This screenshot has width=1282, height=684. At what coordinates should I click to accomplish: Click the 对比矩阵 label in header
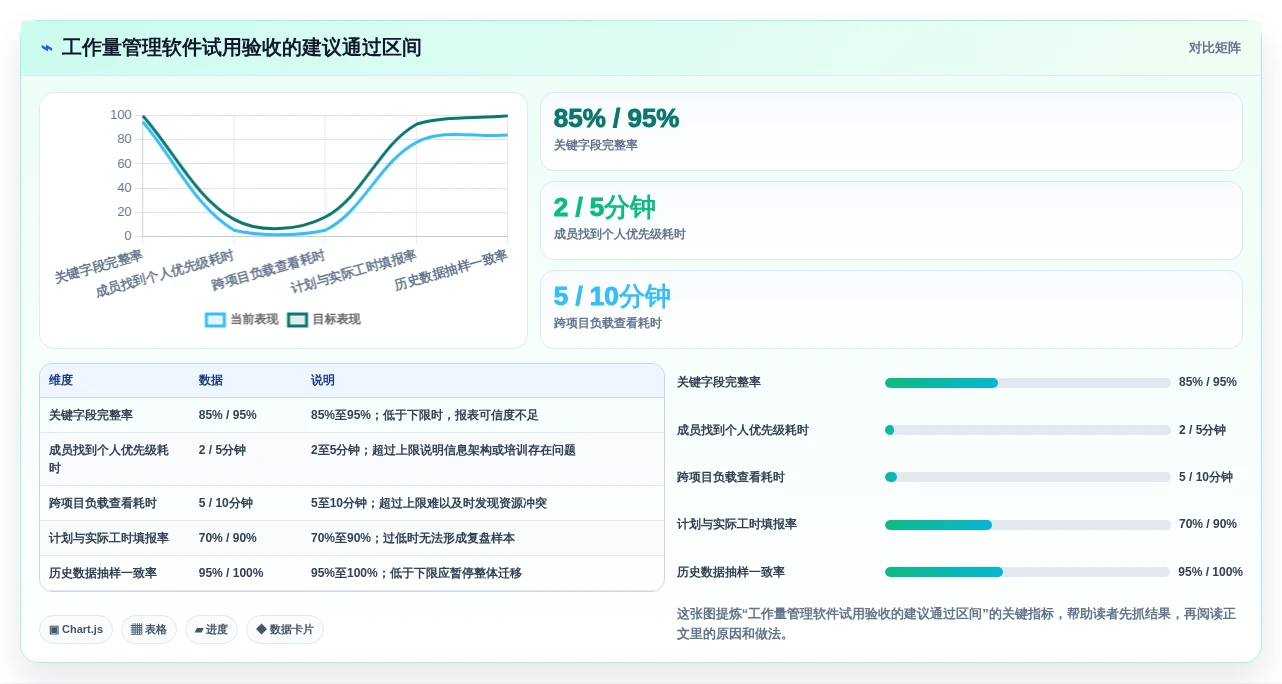pos(1214,48)
